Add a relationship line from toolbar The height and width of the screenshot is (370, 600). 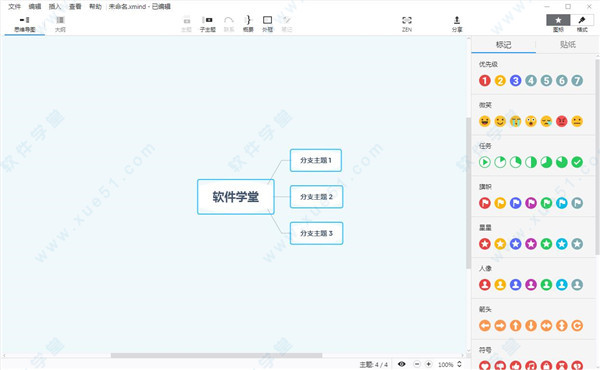pyautogui.click(x=229, y=24)
